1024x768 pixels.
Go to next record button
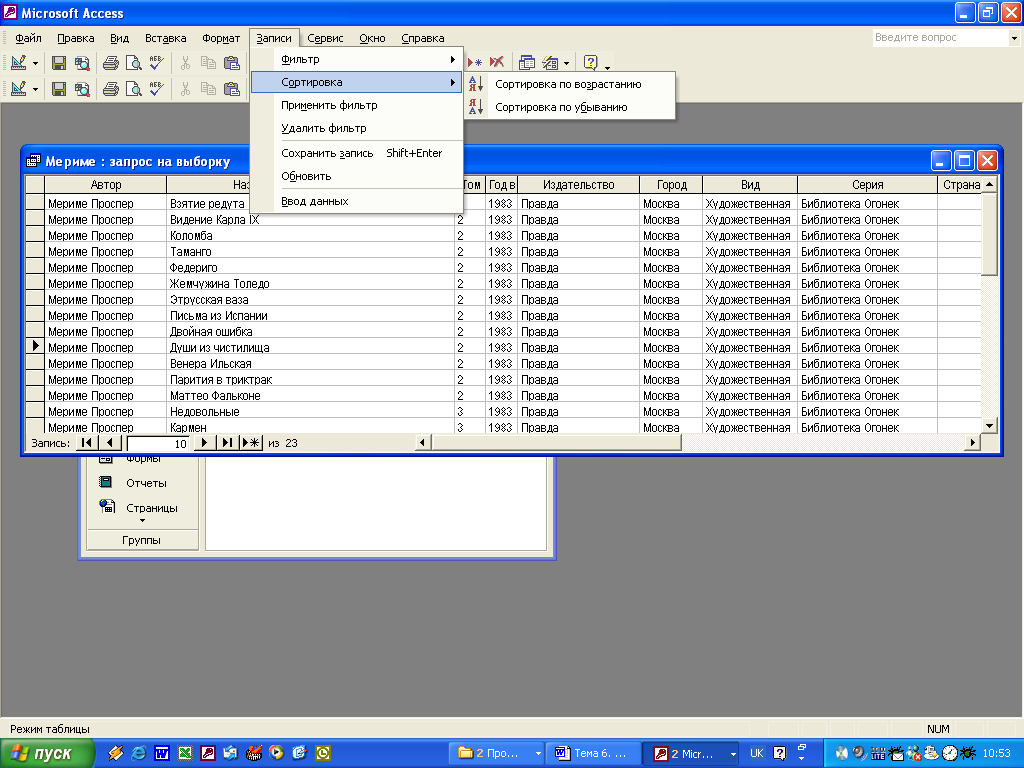[204, 443]
